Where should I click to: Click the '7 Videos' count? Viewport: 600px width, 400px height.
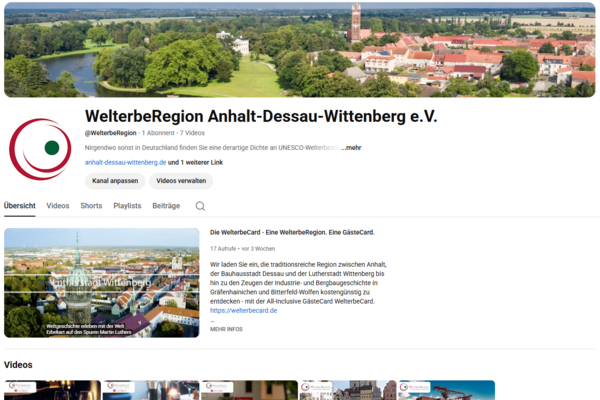click(192, 133)
